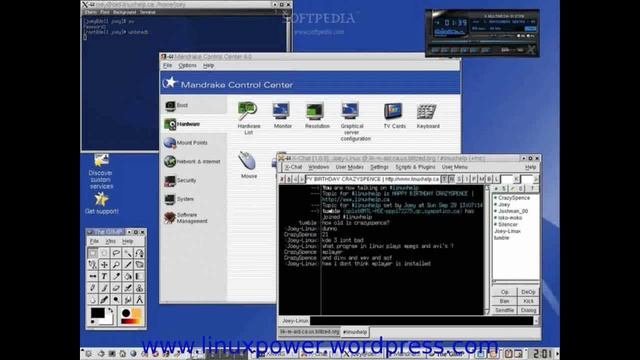Screen dimensions: 640x360
Task: Toggle the N channel mode in X-Chat
Action: [451, 179]
